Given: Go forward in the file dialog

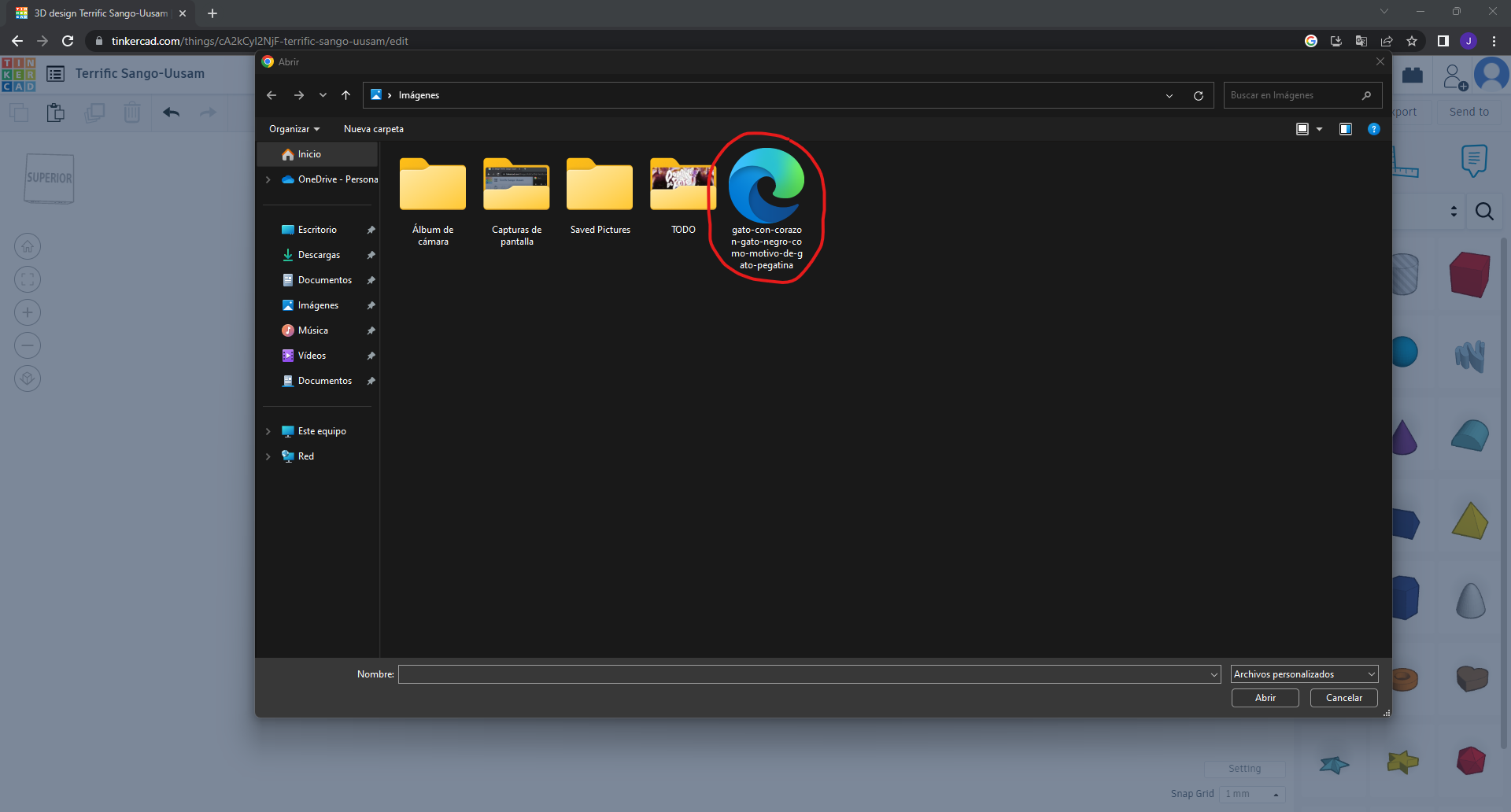Looking at the screenshot, I should (299, 95).
